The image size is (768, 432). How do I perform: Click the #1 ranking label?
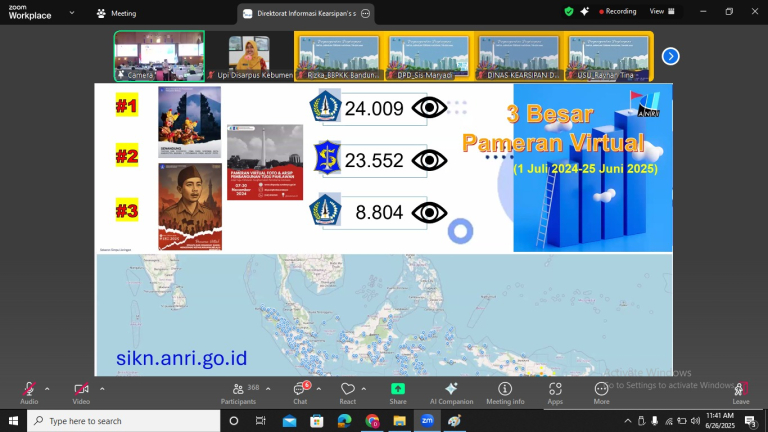point(127,105)
